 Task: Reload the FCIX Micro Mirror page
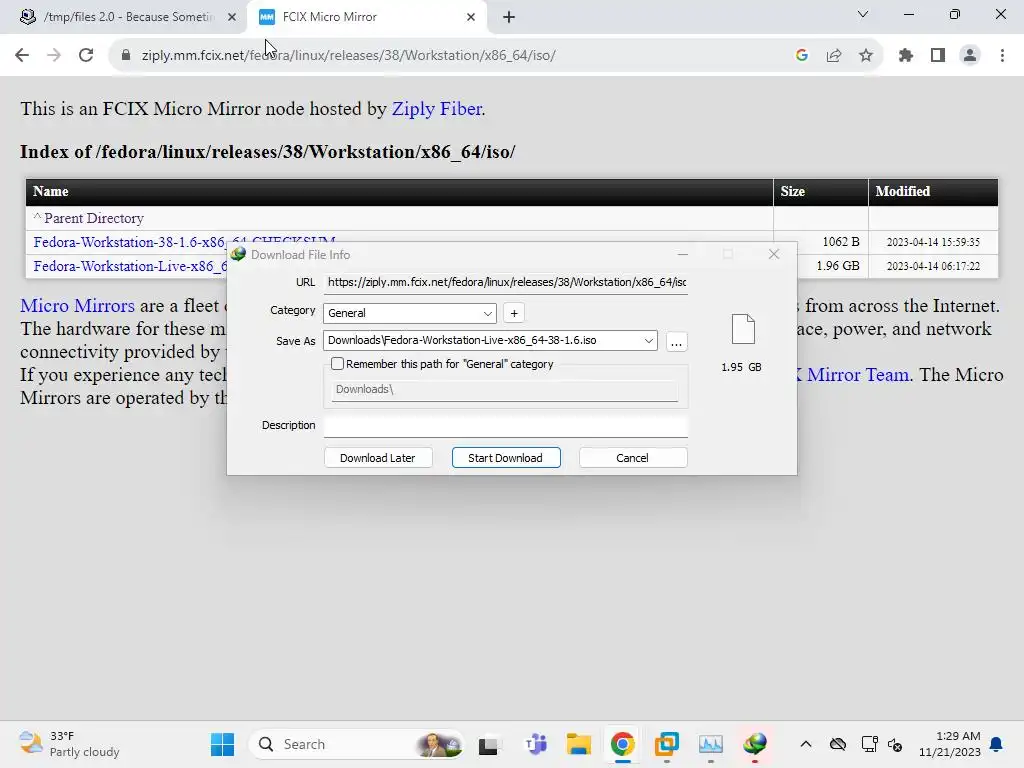pyautogui.click(x=86, y=56)
